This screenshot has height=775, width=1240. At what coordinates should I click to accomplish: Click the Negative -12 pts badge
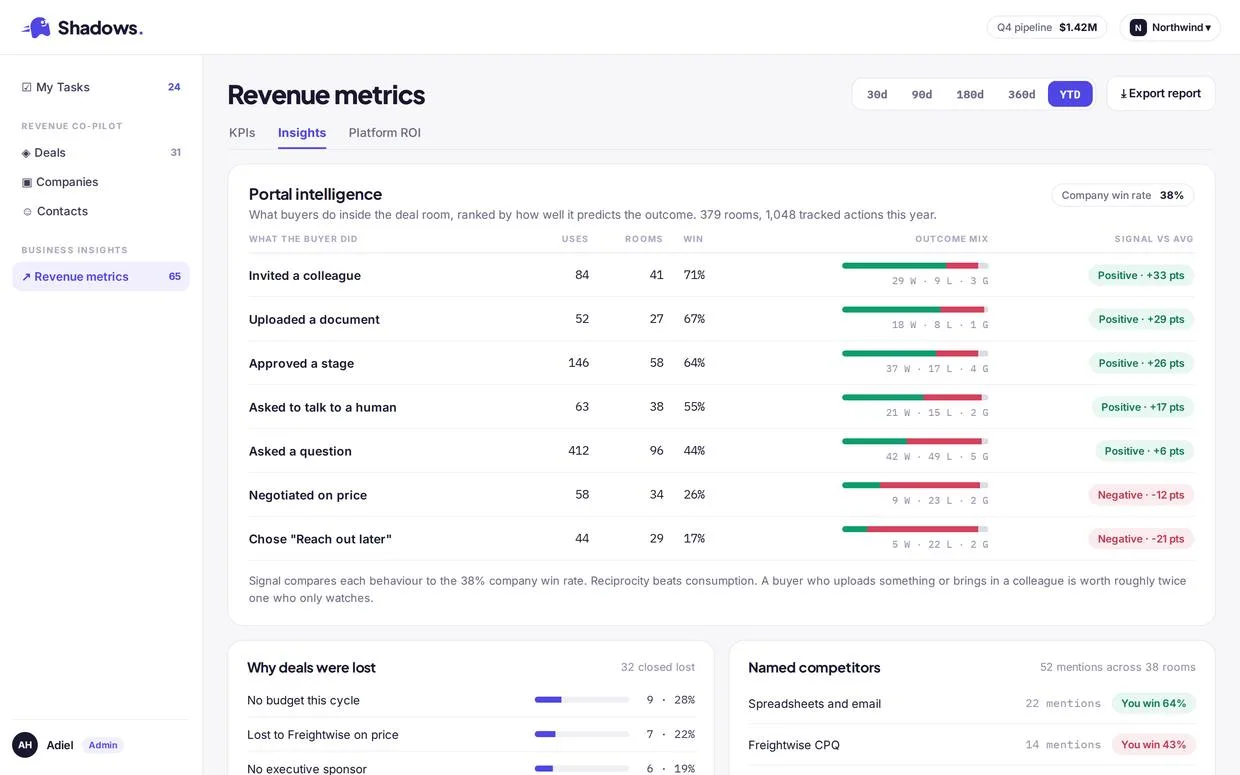pos(1141,495)
